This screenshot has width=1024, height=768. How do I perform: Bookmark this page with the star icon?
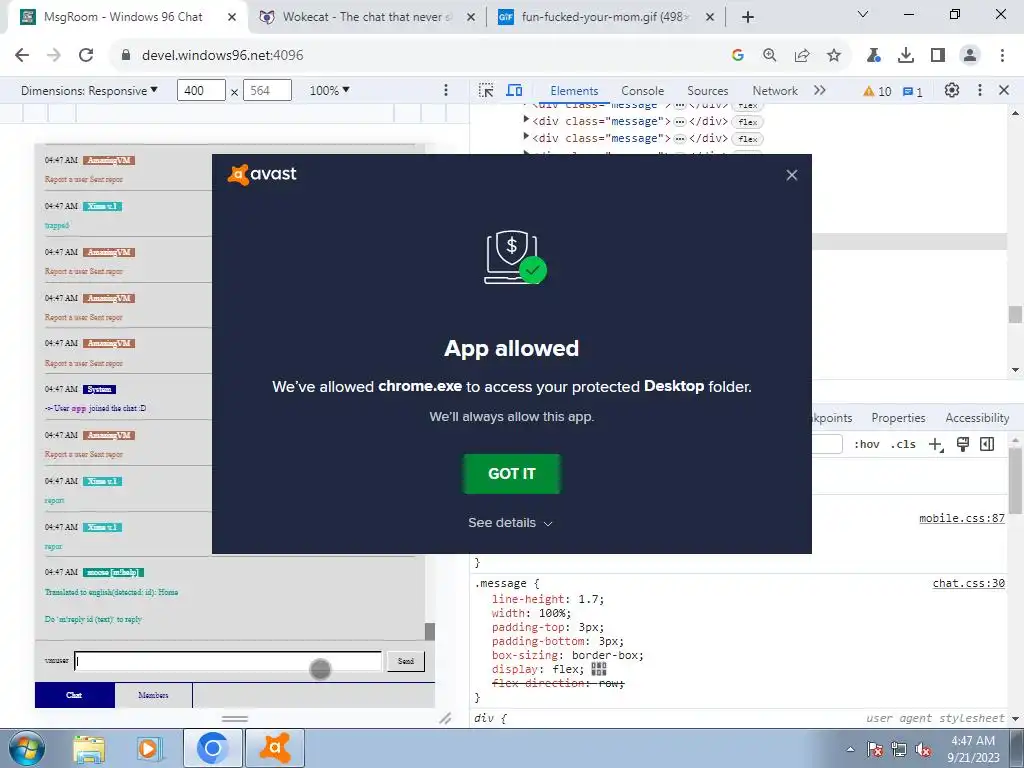pos(834,56)
